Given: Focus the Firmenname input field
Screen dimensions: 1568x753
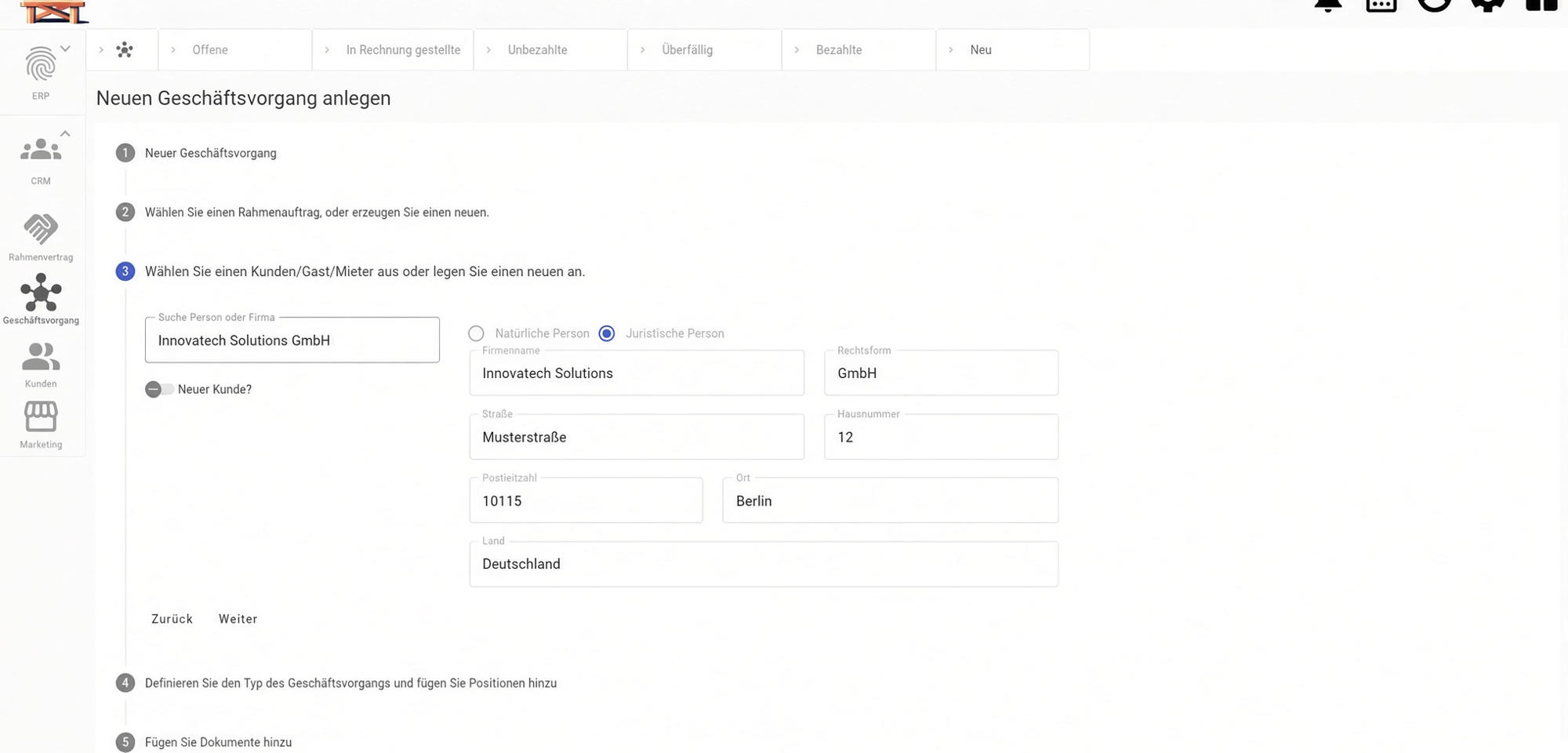Looking at the screenshot, I should [637, 373].
